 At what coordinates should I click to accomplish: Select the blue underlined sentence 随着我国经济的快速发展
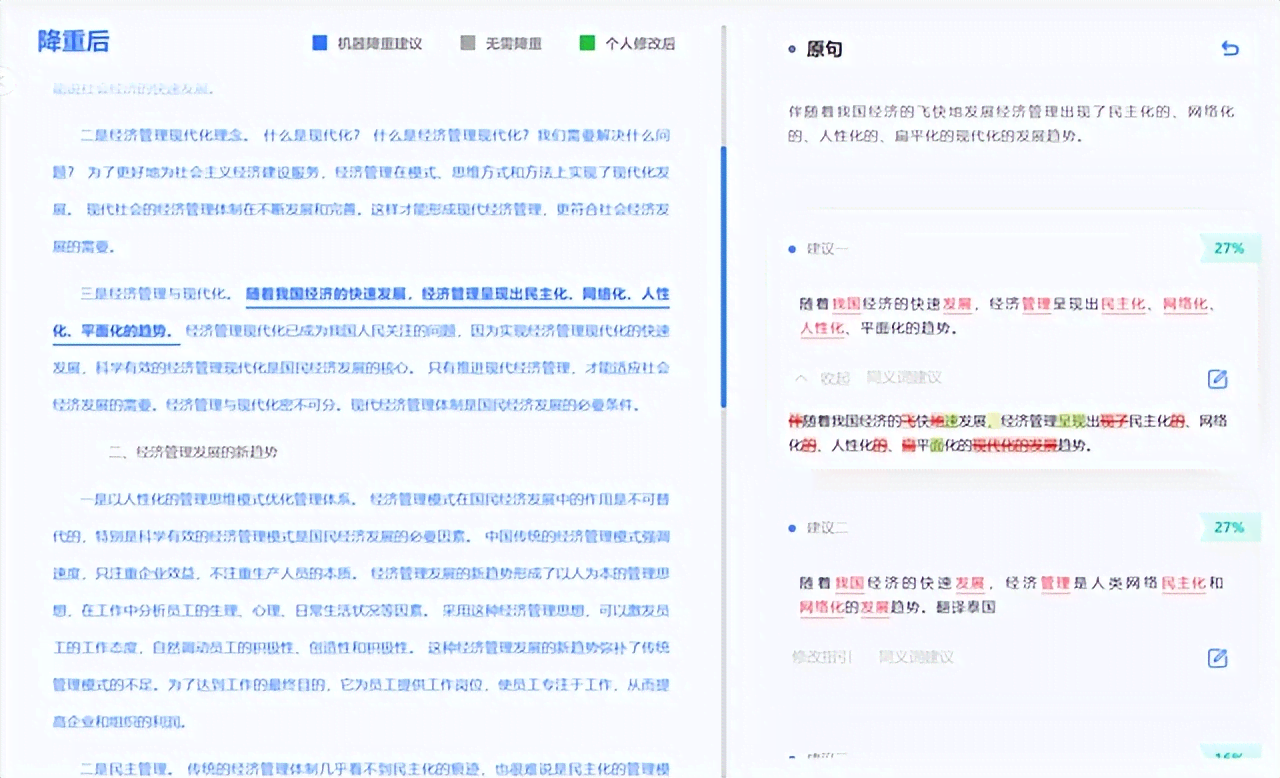327,294
